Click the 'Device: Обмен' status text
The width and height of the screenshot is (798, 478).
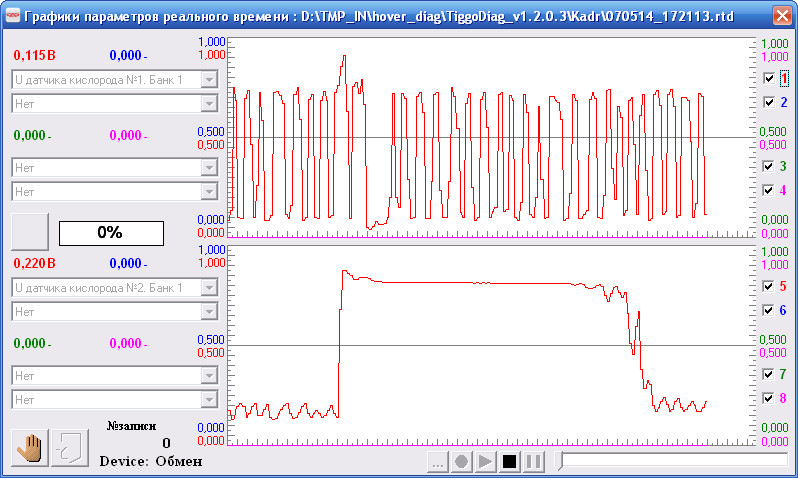151,461
